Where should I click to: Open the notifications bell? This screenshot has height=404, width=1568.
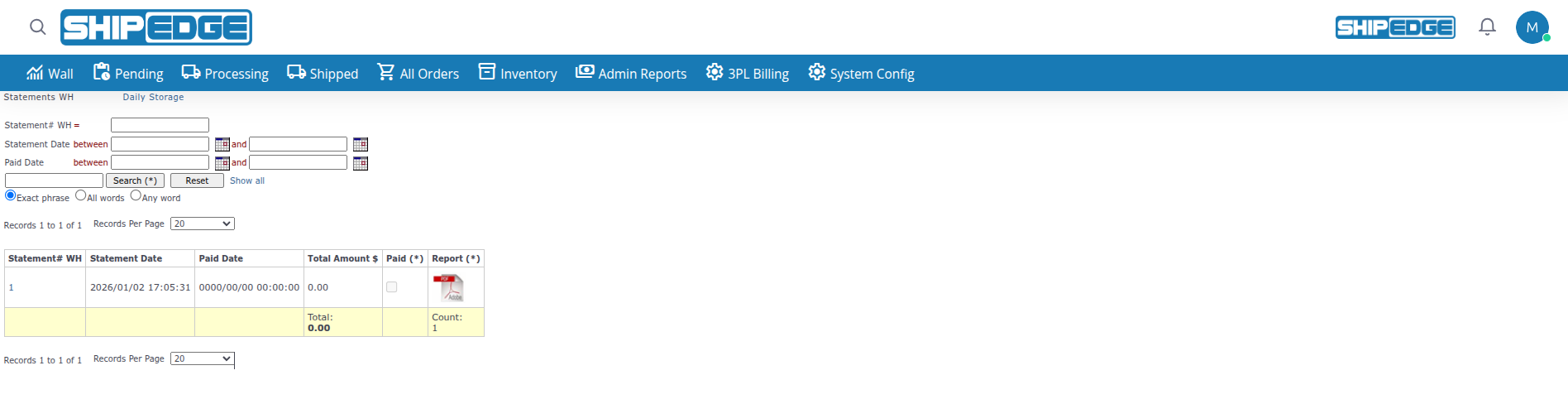coord(1487,27)
